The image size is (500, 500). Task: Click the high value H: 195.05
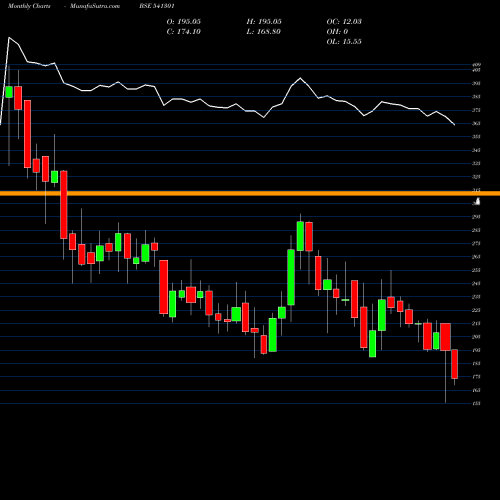click(264, 22)
